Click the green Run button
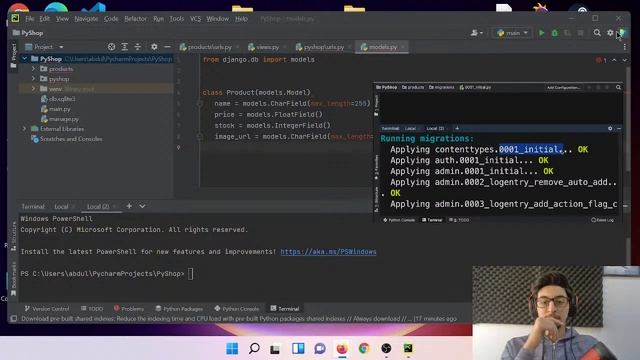 [x=542, y=33]
